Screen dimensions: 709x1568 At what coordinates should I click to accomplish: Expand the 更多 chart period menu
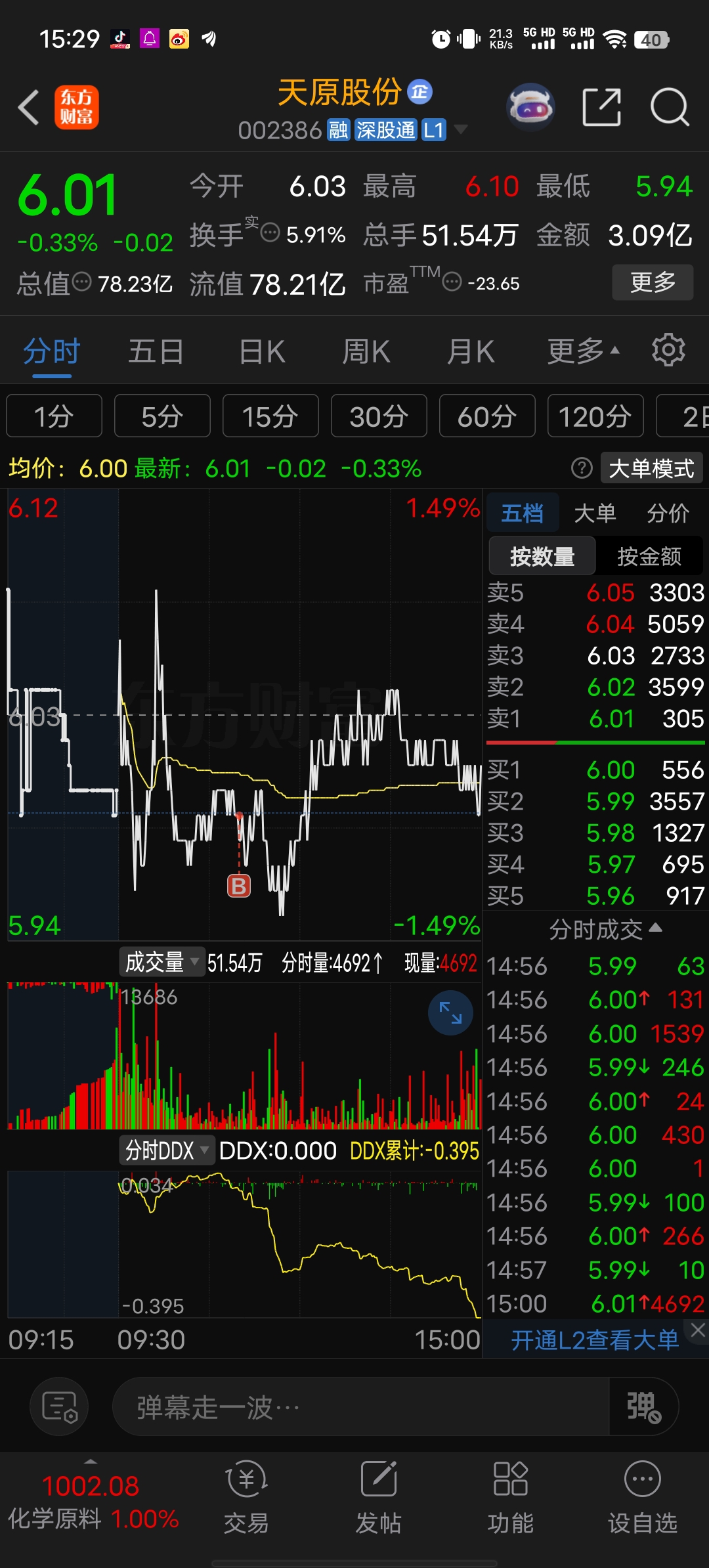coord(584,351)
